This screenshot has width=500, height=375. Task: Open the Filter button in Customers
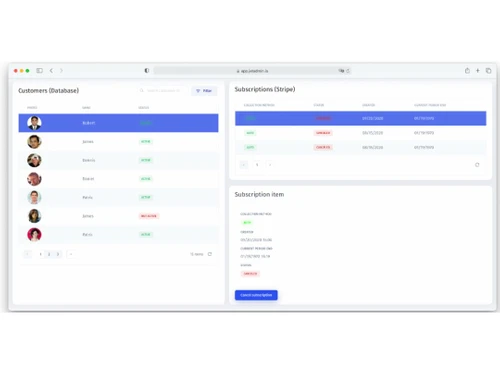pos(204,91)
